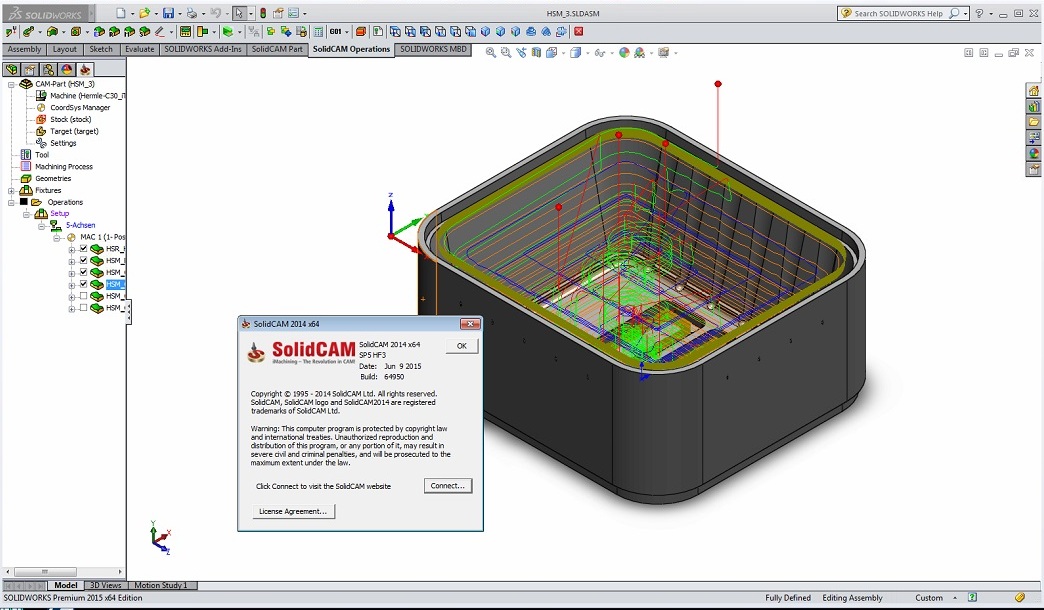
Task: Toggle the checkbox of the HSR operation
Action: click(x=83, y=248)
